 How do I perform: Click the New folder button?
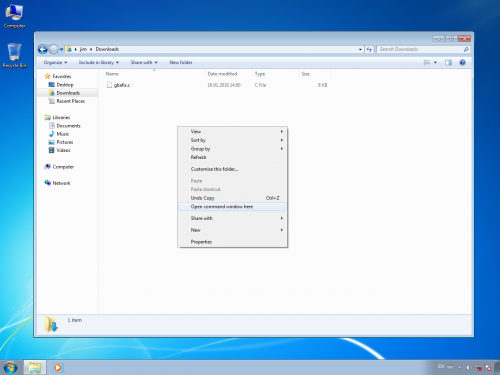[x=181, y=62]
